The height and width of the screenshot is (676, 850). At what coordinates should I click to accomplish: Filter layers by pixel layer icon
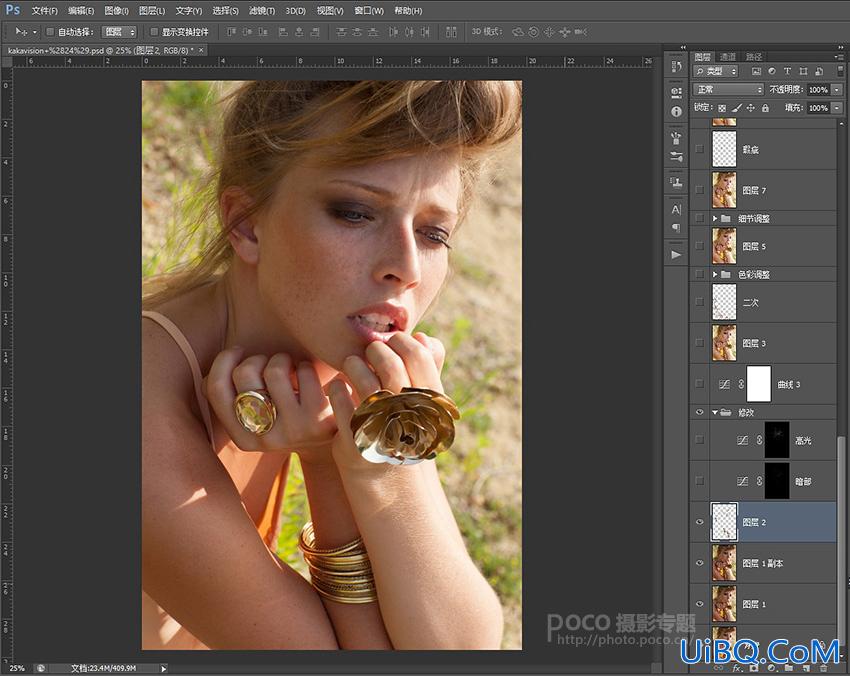[x=756, y=71]
